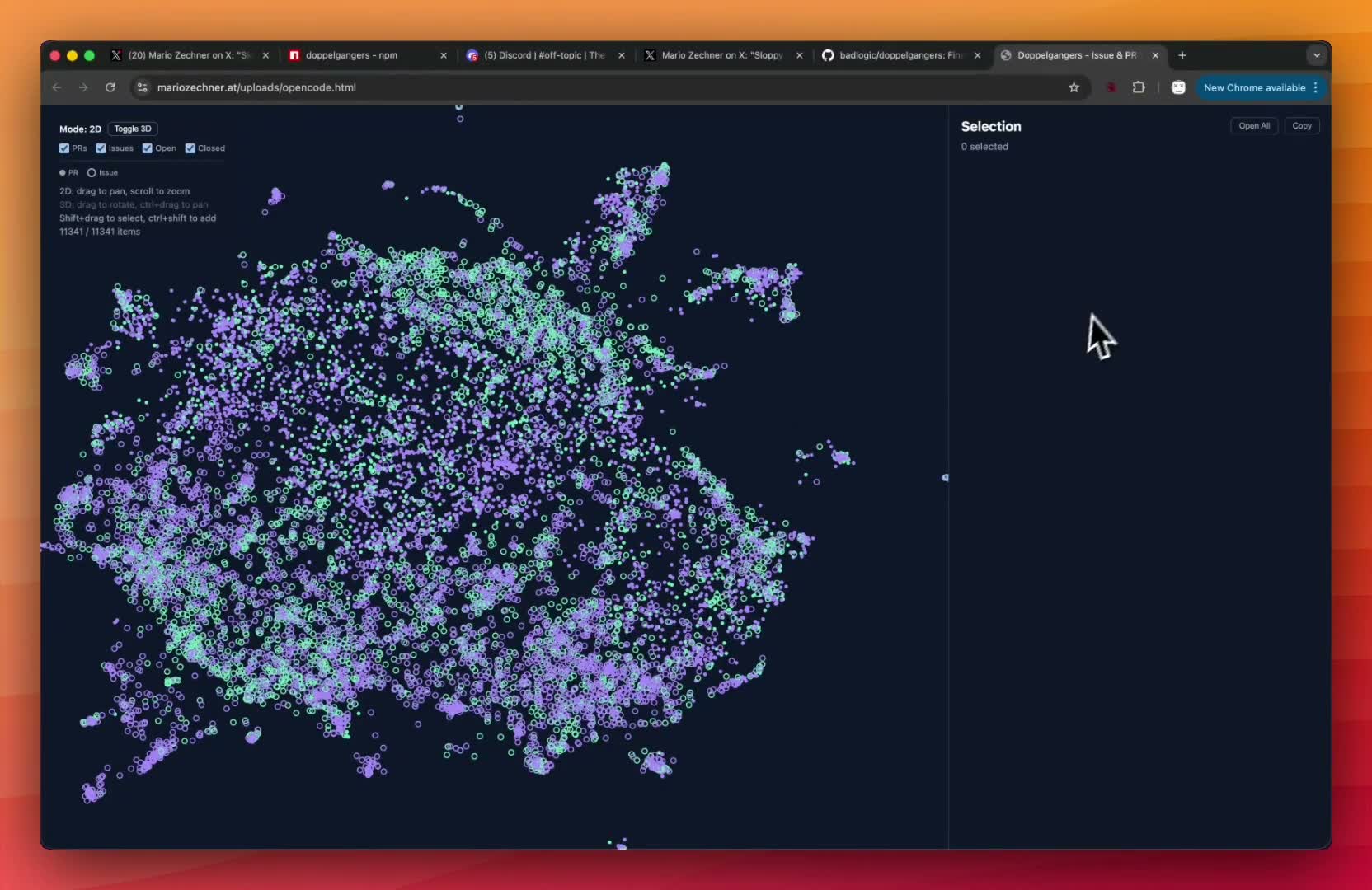Image resolution: width=1372 pixels, height=890 pixels.
Task: Reload the page with the refresh icon
Action: tap(110, 87)
